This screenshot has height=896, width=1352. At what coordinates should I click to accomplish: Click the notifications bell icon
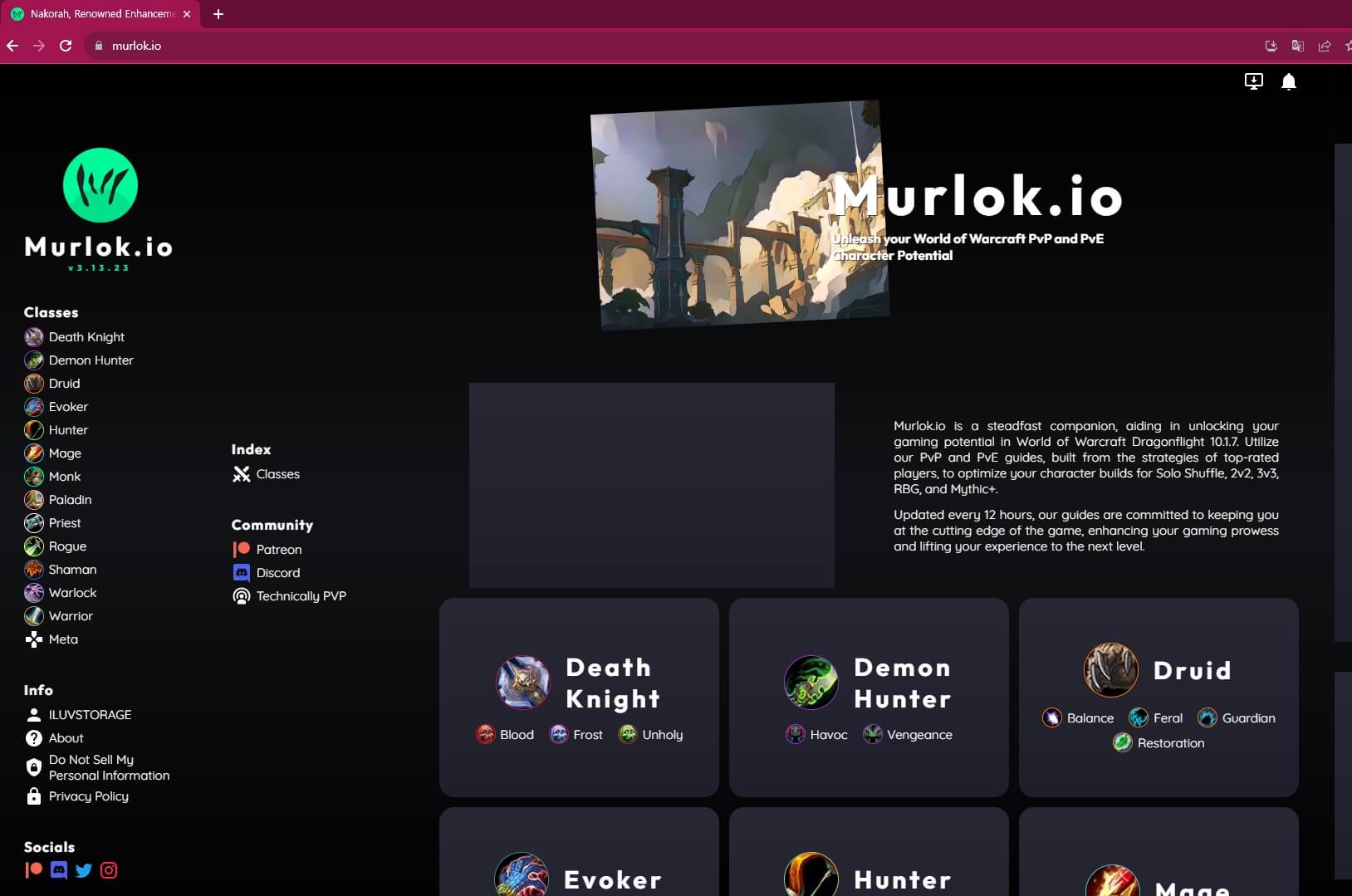click(x=1289, y=81)
